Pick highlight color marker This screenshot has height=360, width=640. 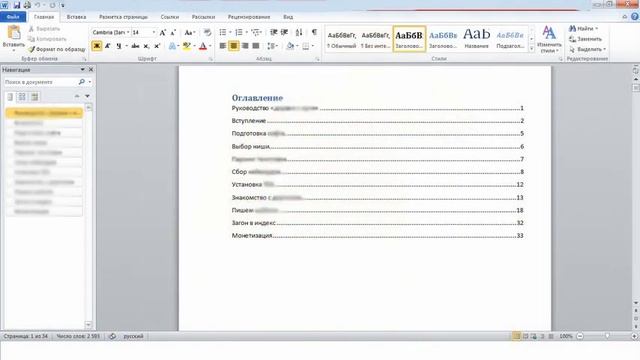pos(187,46)
